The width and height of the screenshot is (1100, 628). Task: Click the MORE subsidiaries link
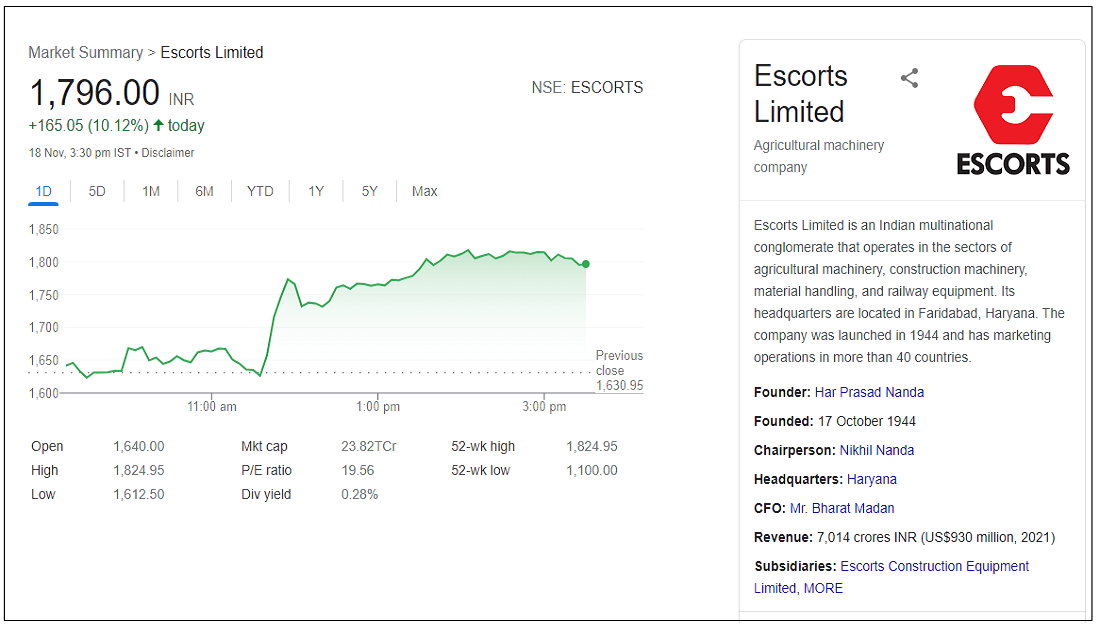coord(823,588)
